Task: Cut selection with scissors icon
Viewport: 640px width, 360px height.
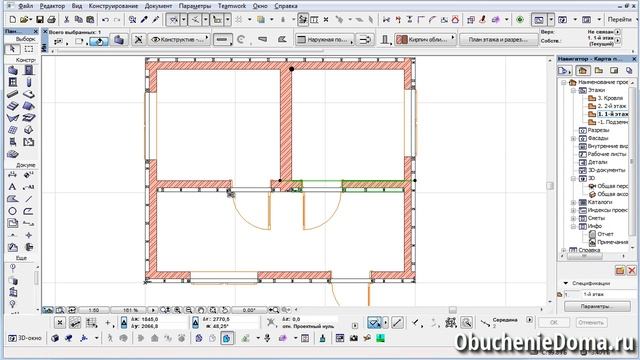Action: click(67, 19)
